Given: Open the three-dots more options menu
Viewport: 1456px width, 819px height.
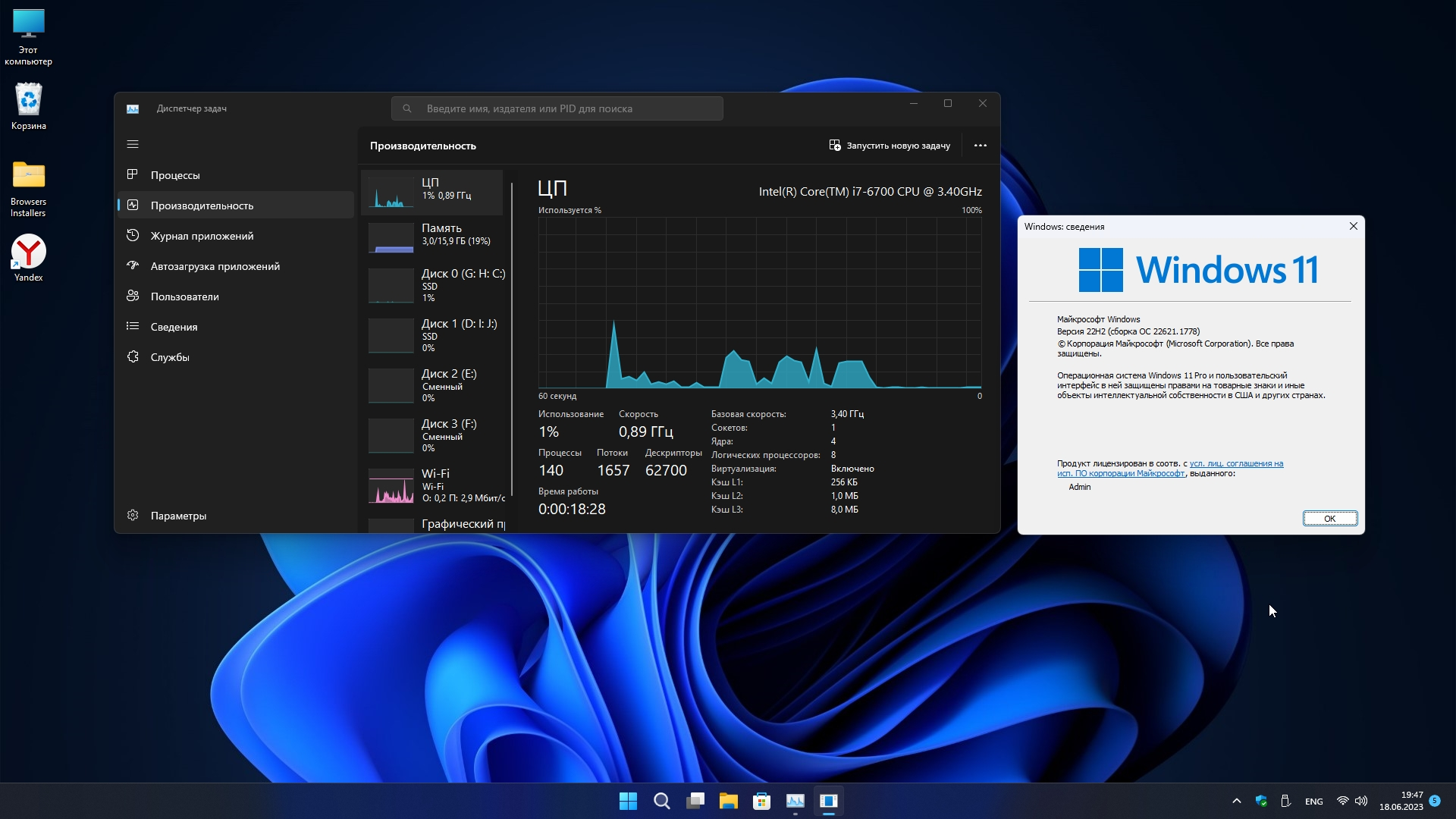Looking at the screenshot, I should tap(980, 146).
